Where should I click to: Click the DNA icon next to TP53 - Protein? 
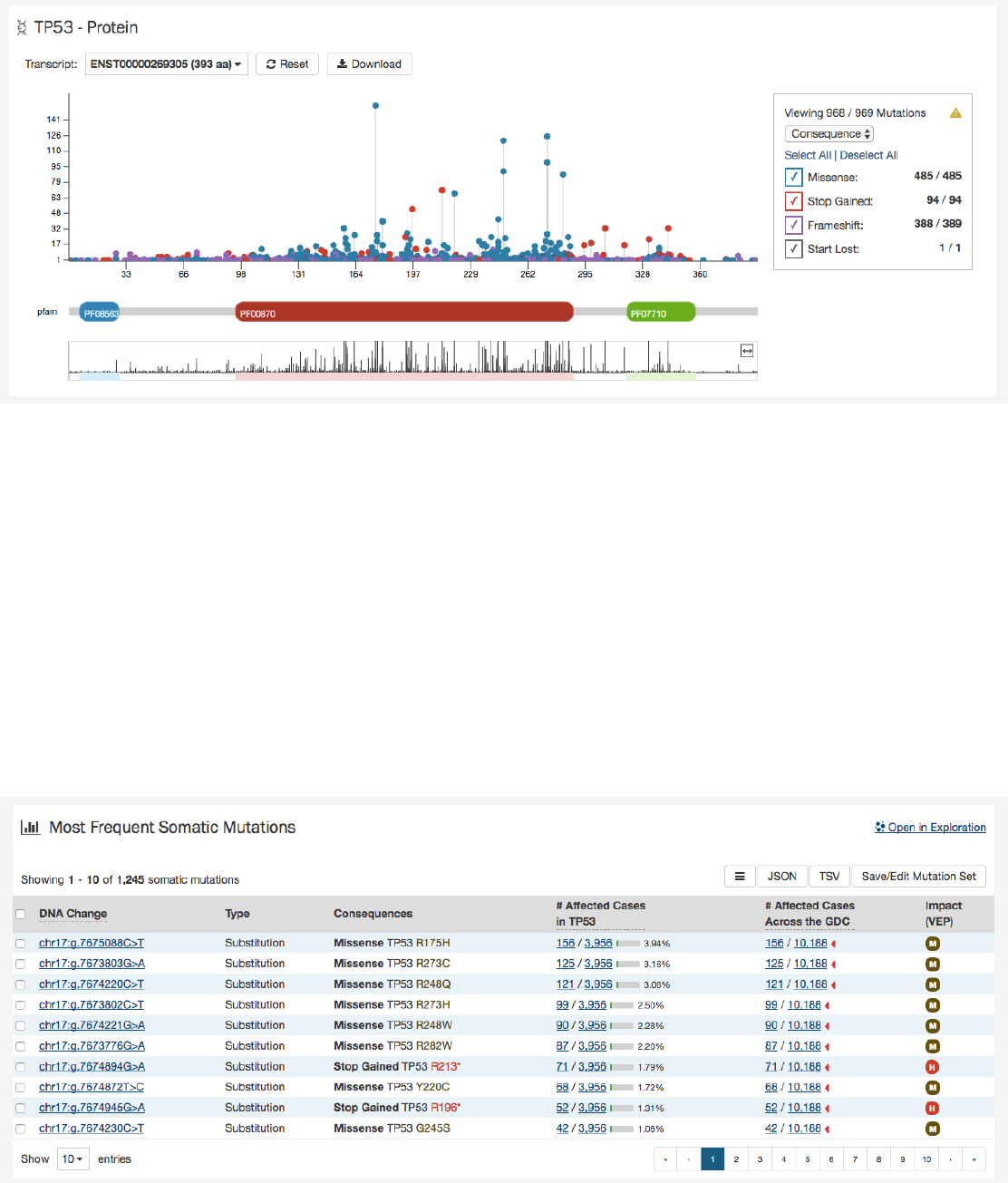[22, 28]
